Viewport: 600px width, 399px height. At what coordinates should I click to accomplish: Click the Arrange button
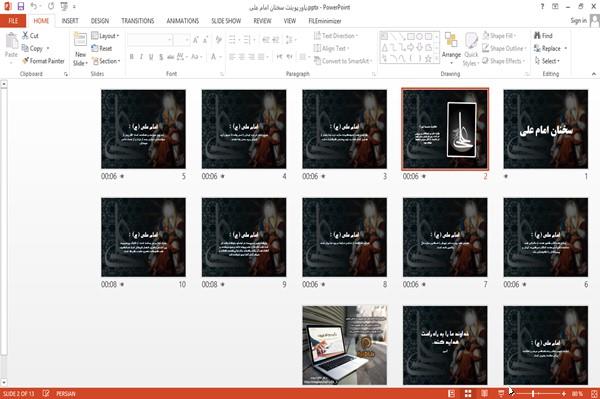click(x=452, y=48)
